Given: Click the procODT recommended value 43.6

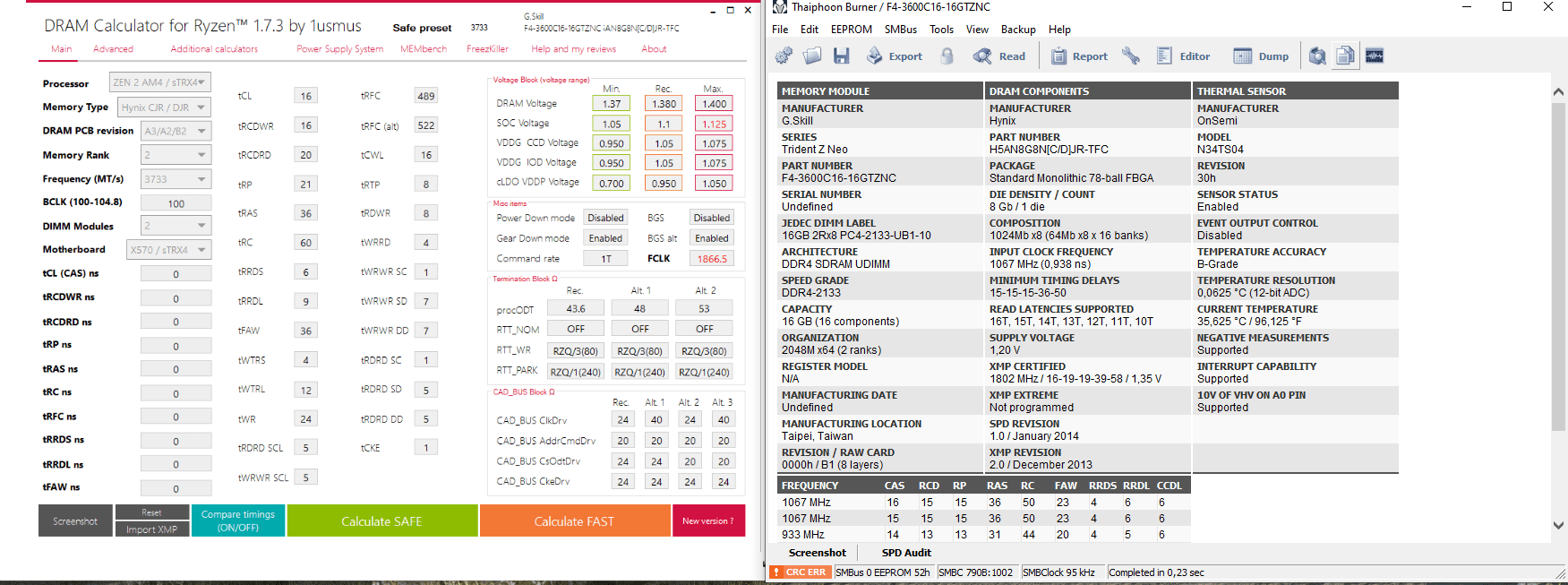Looking at the screenshot, I should pyautogui.click(x=576, y=308).
